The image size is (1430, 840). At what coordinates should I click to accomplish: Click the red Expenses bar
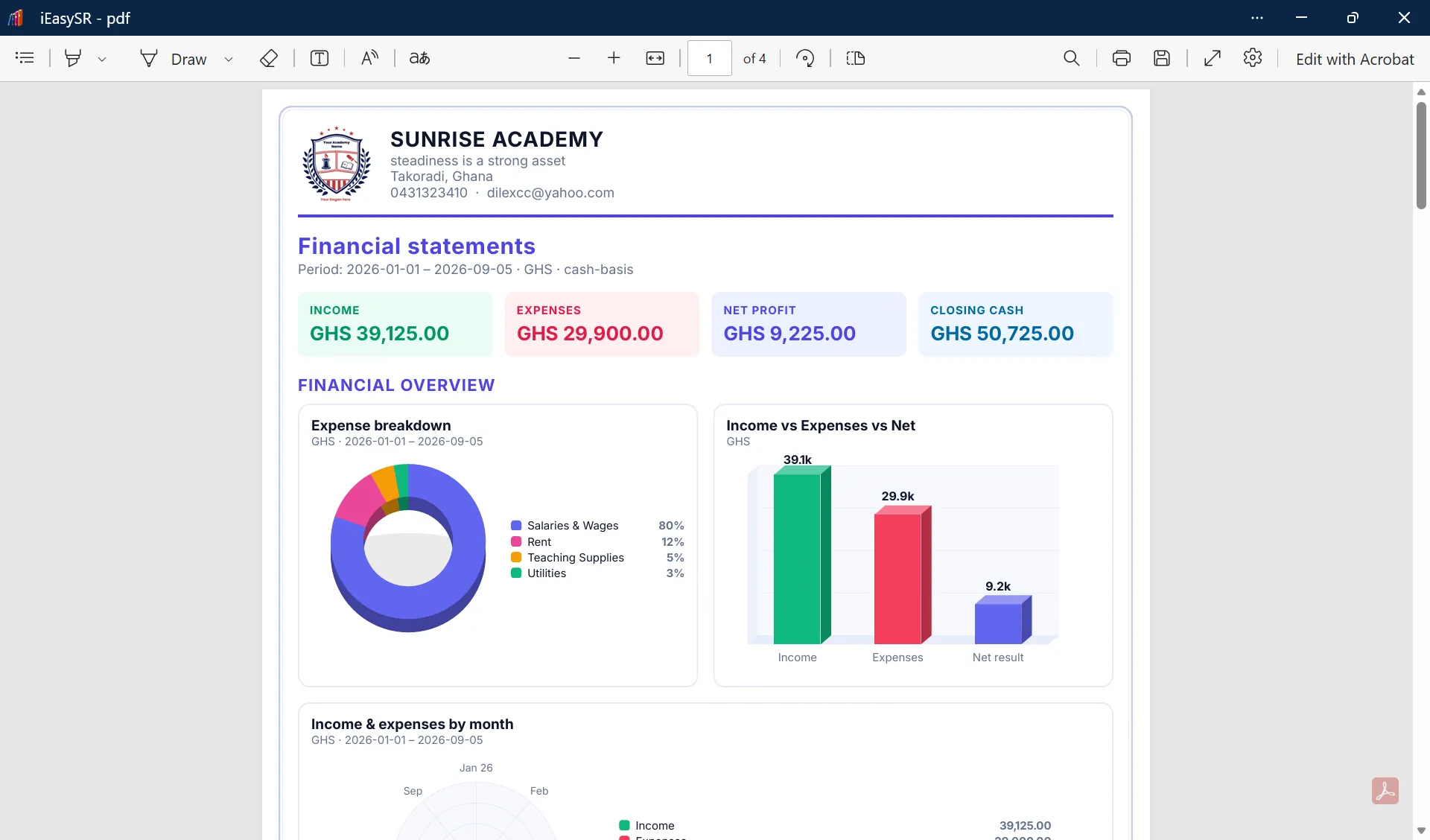click(902, 575)
